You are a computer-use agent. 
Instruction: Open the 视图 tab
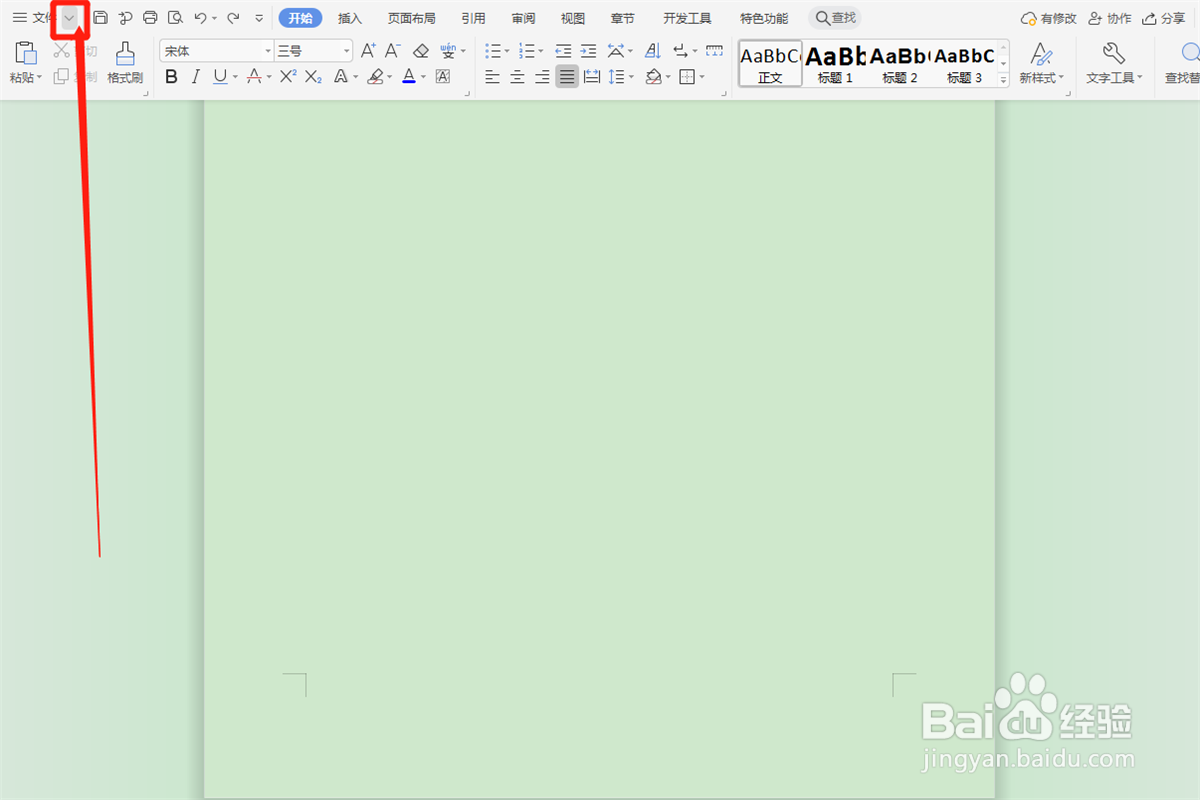click(573, 18)
